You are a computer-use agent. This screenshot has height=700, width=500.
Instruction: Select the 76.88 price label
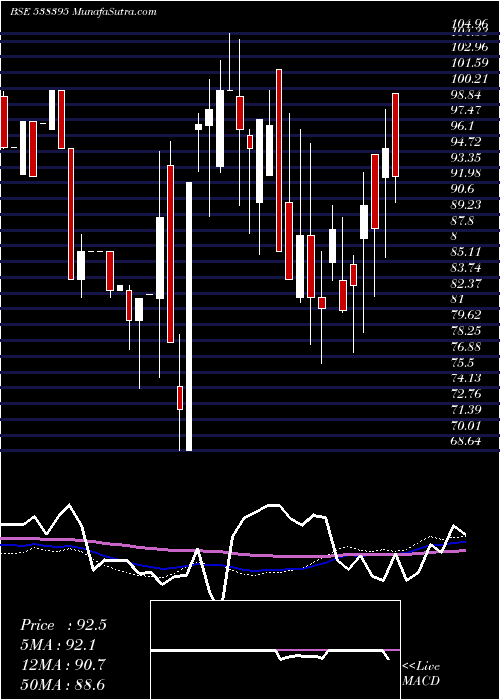pyautogui.click(x=466, y=347)
